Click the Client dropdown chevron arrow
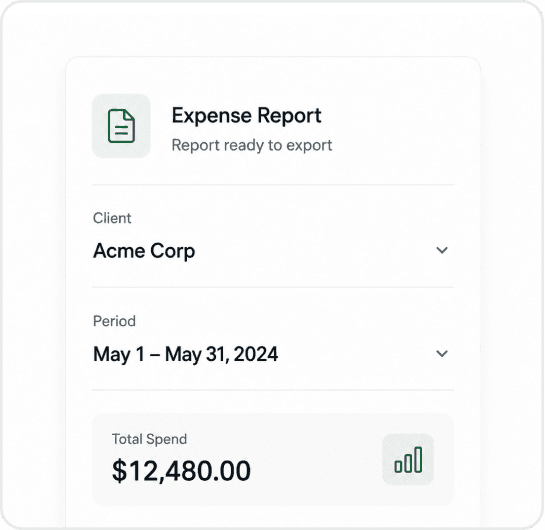This screenshot has width=545, height=530. [442, 250]
